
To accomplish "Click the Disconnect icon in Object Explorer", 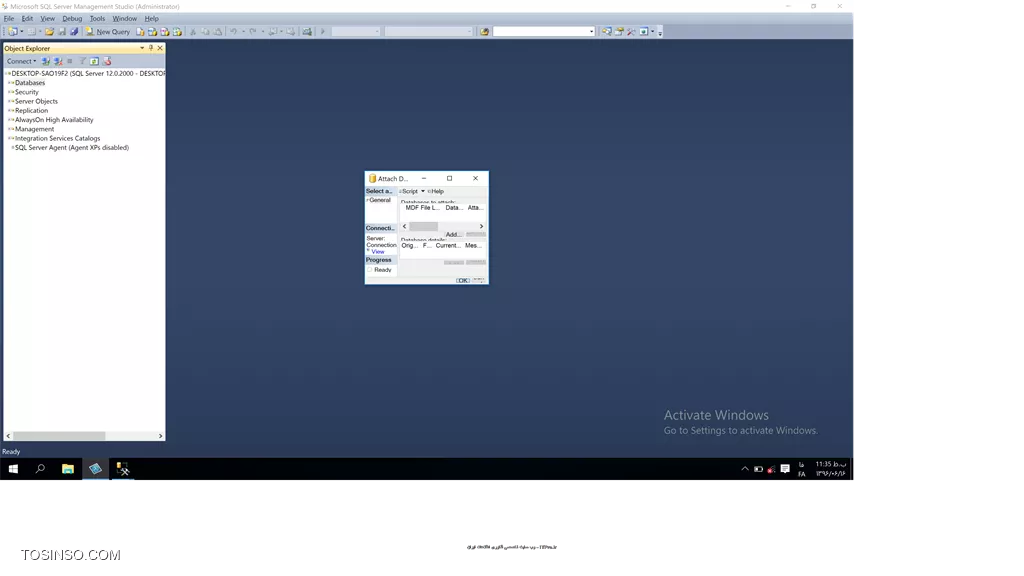I will click(58, 61).
